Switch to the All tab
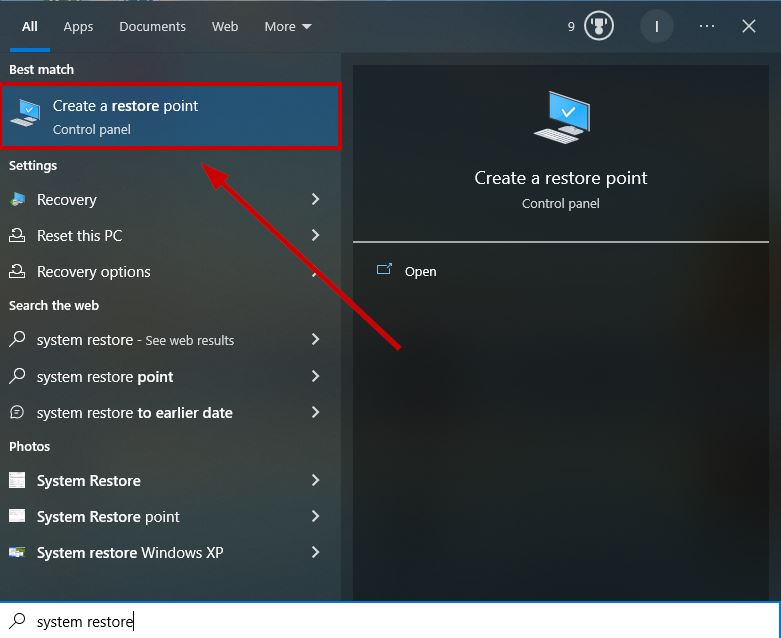 pos(29,26)
